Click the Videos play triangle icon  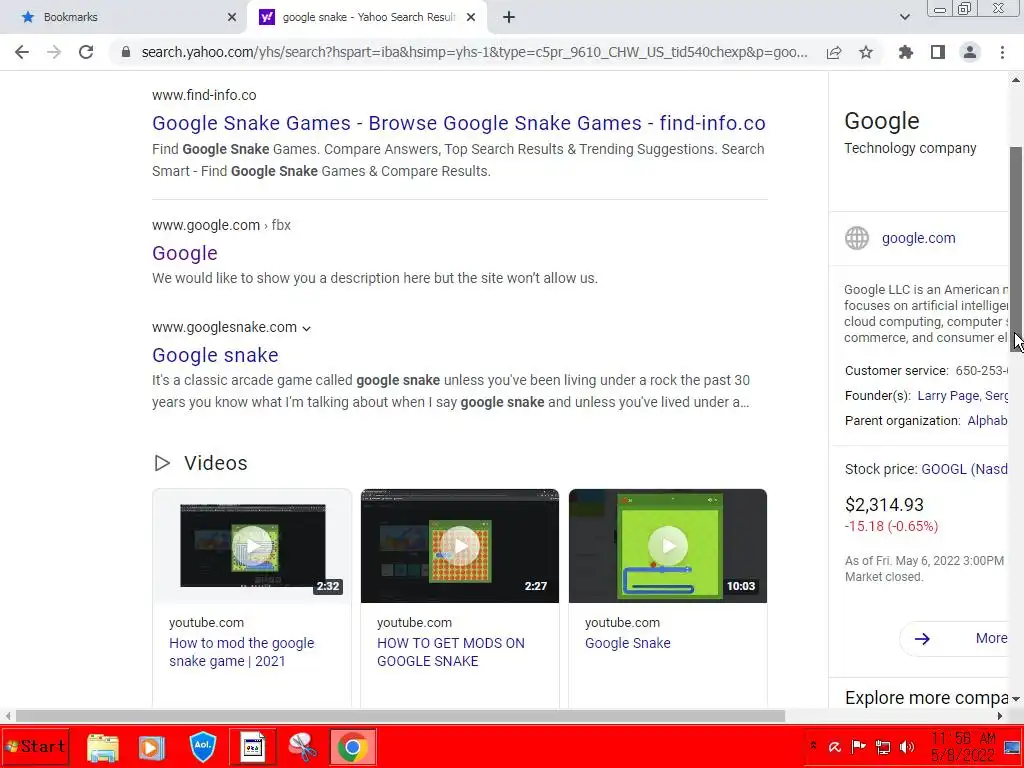click(162, 463)
